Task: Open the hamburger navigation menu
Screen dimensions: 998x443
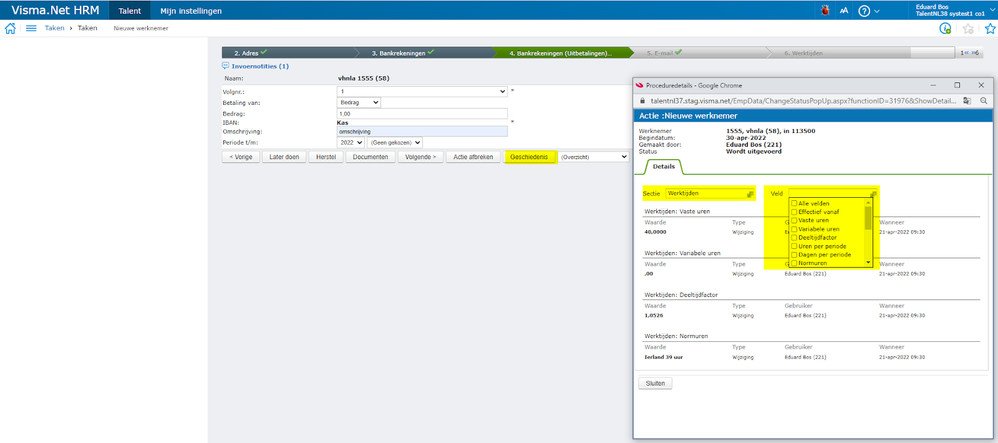Action: click(31, 28)
